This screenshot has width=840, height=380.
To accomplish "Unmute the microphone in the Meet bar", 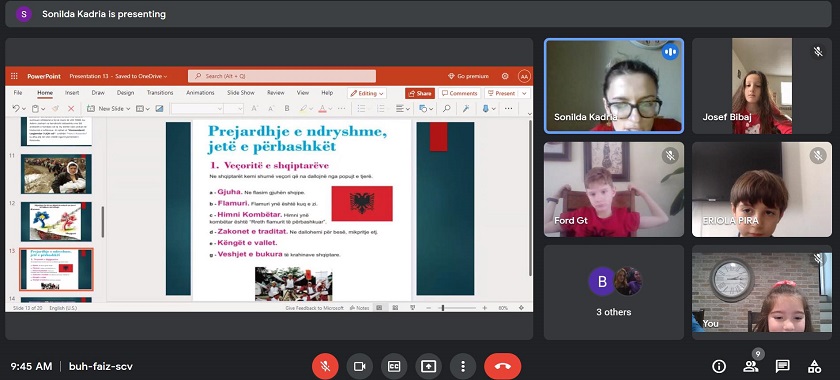I will (x=325, y=366).
